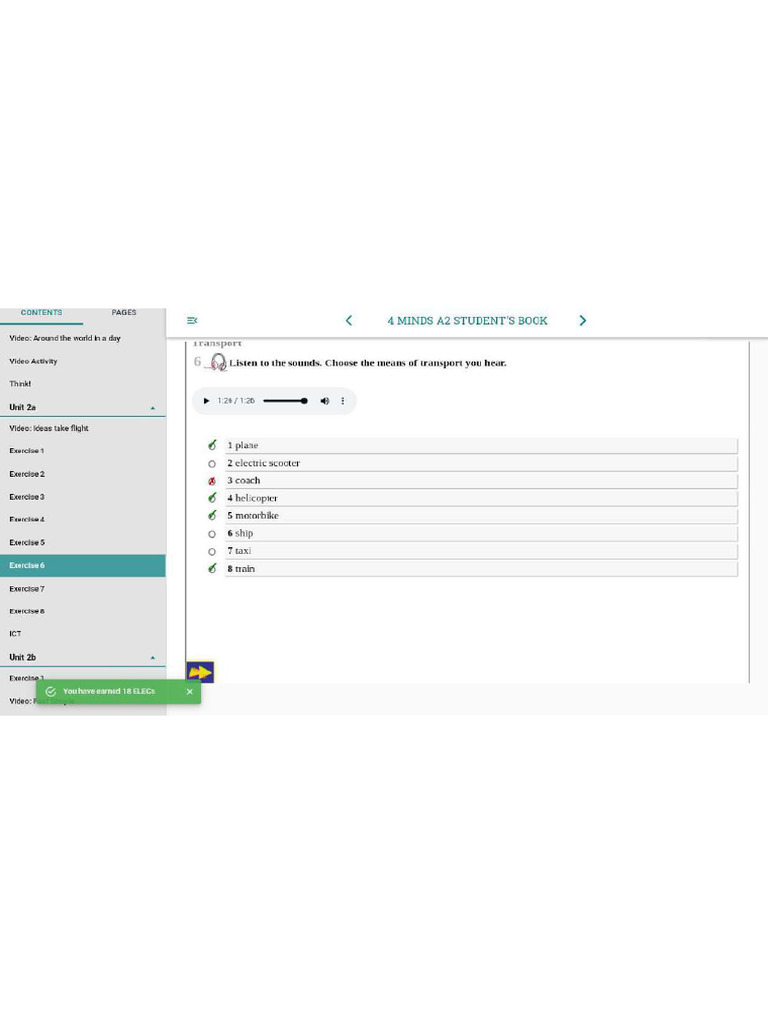Collapse the Unit 2b section

pyautogui.click(x=153, y=658)
